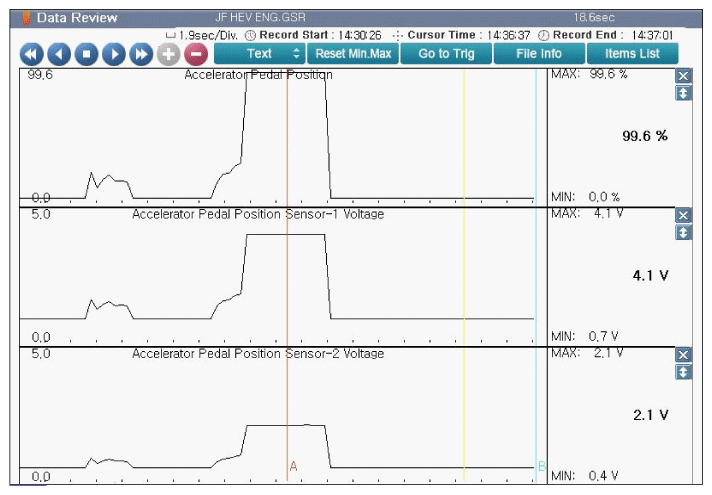Click the fast forward playback button
This screenshot has width=712, height=495.
point(141,54)
